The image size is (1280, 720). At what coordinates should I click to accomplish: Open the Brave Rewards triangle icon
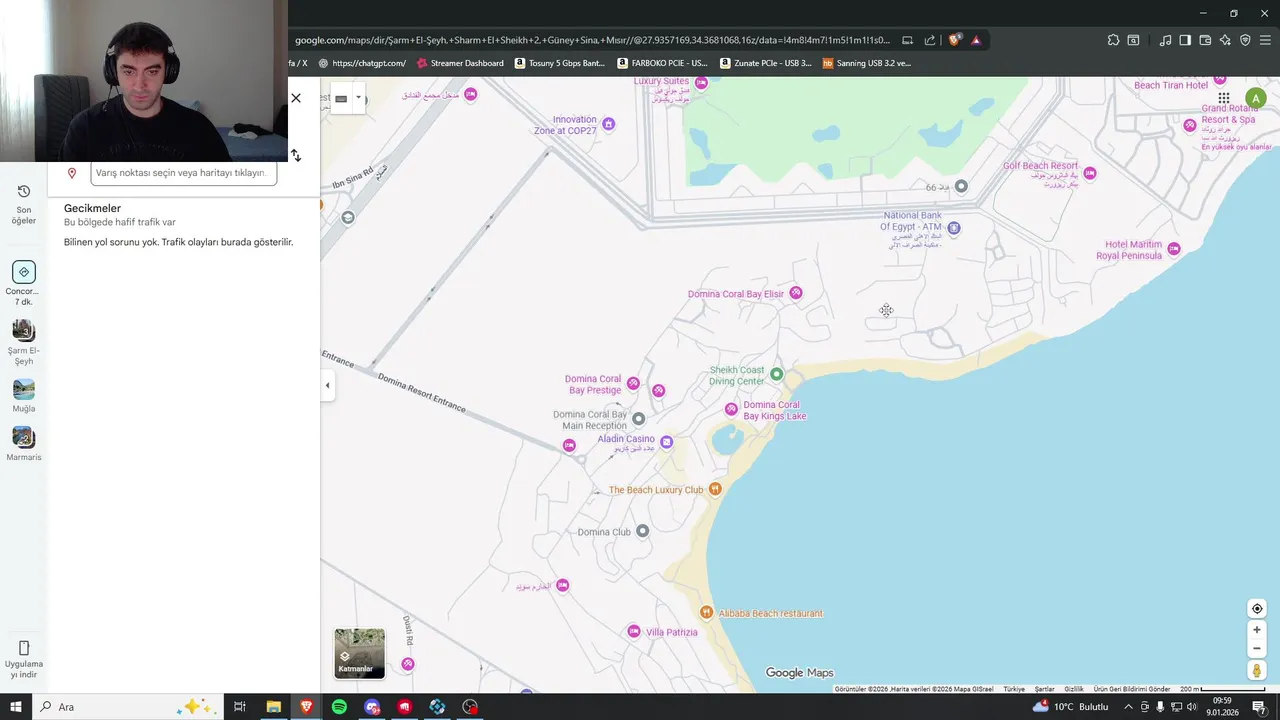[x=976, y=40]
